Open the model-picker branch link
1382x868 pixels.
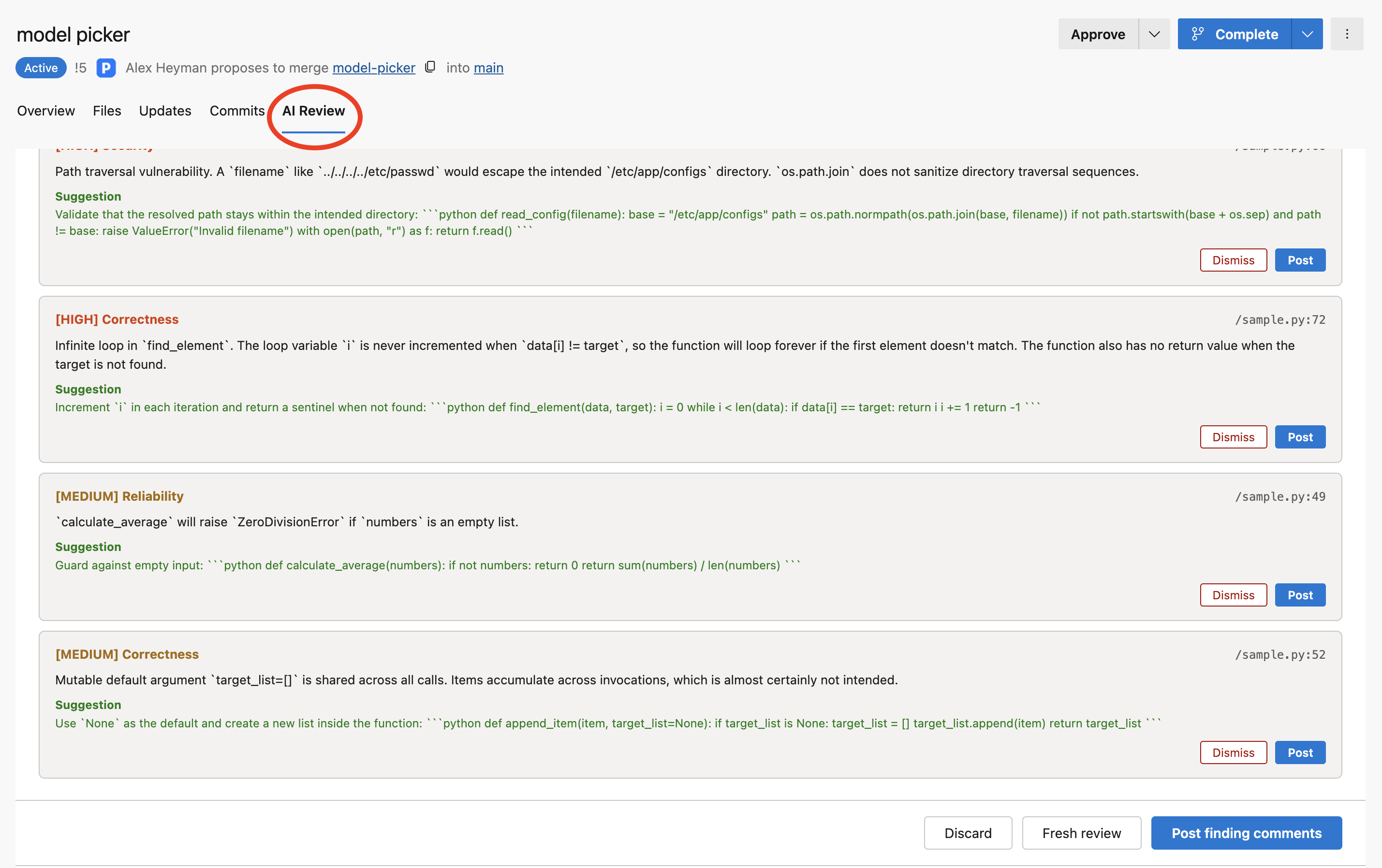pyautogui.click(x=374, y=68)
